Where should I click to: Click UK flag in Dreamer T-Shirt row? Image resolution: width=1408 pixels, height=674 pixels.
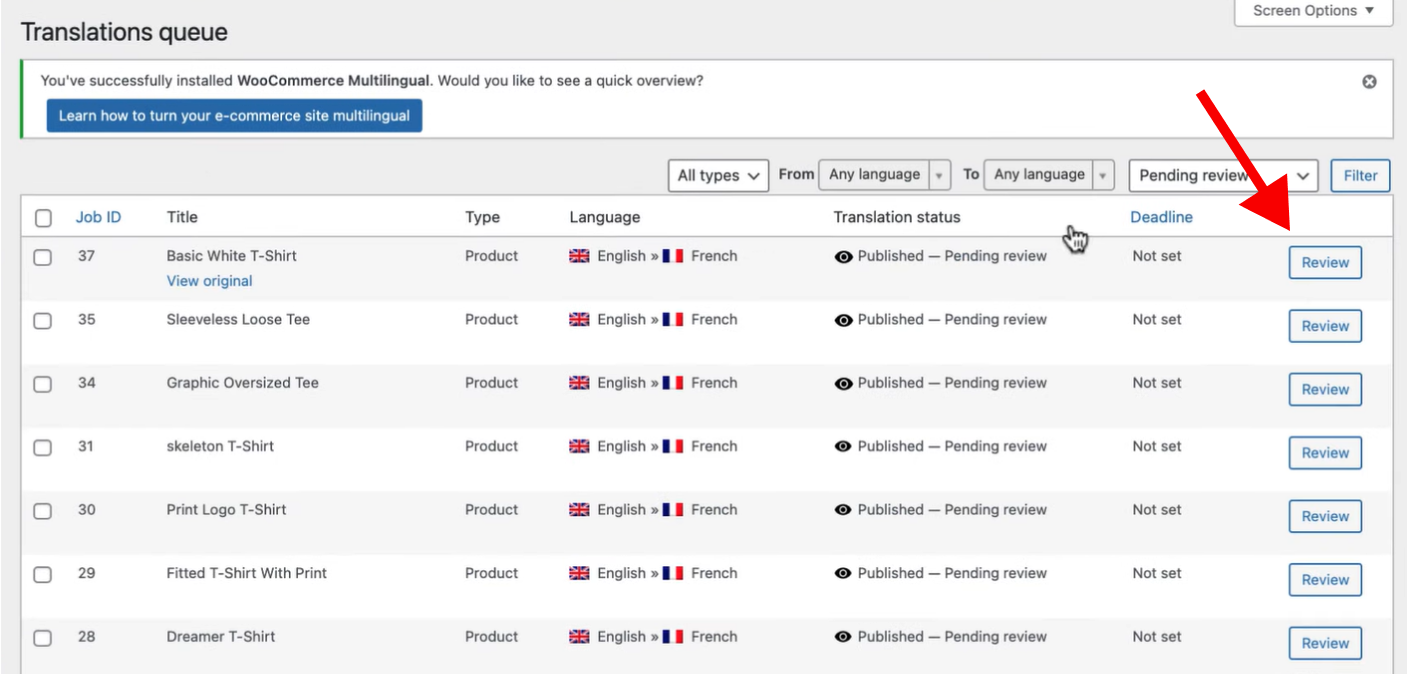click(580, 637)
